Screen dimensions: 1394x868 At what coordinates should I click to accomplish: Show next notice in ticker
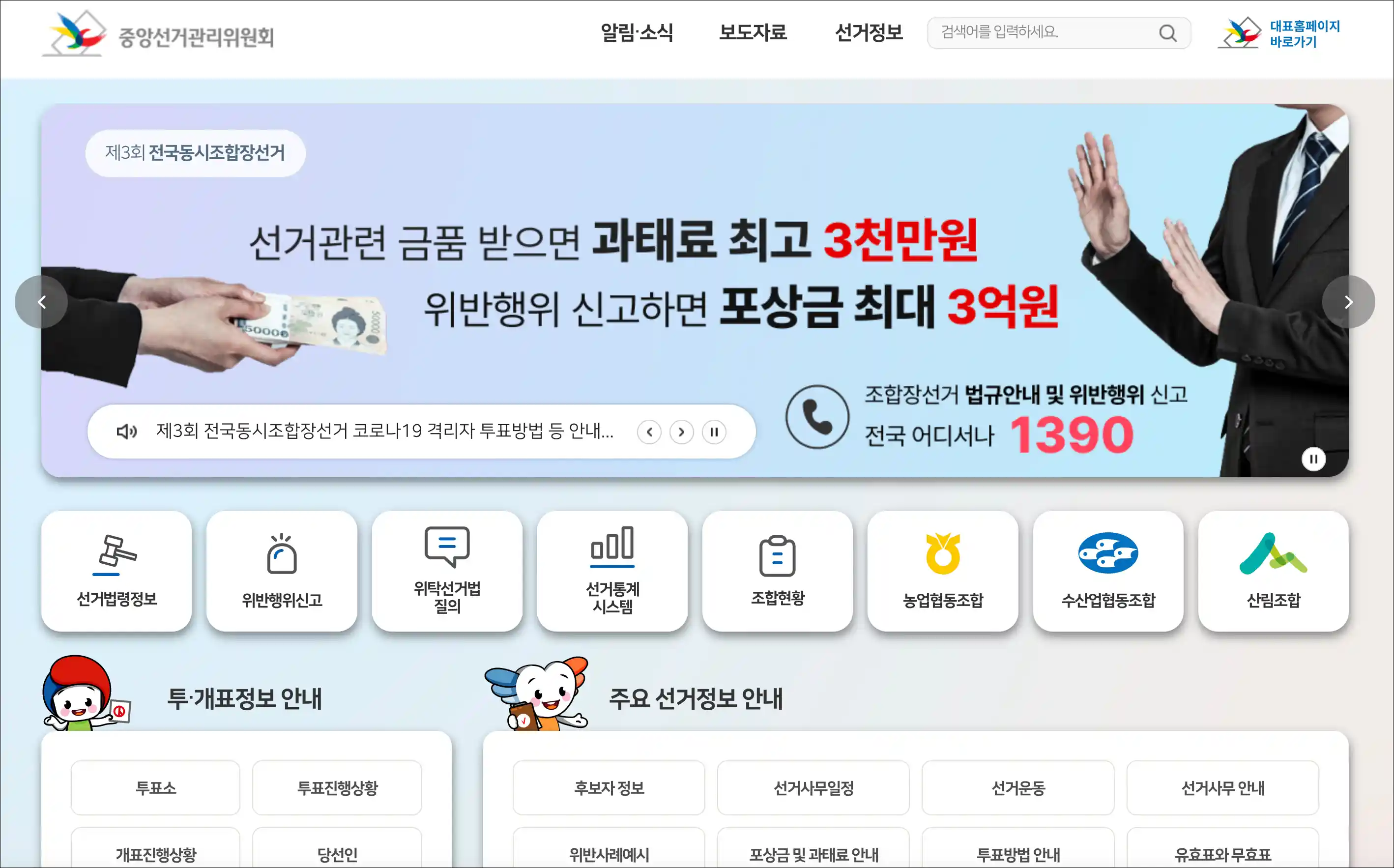(x=681, y=432)
